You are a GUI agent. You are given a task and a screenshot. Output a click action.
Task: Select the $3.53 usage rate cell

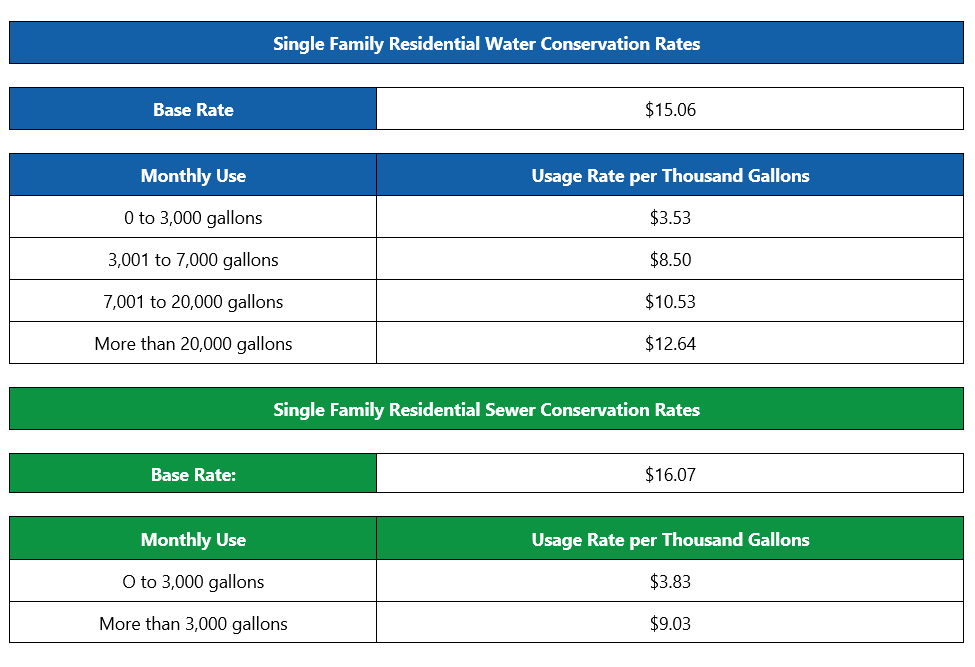[670, 218]
